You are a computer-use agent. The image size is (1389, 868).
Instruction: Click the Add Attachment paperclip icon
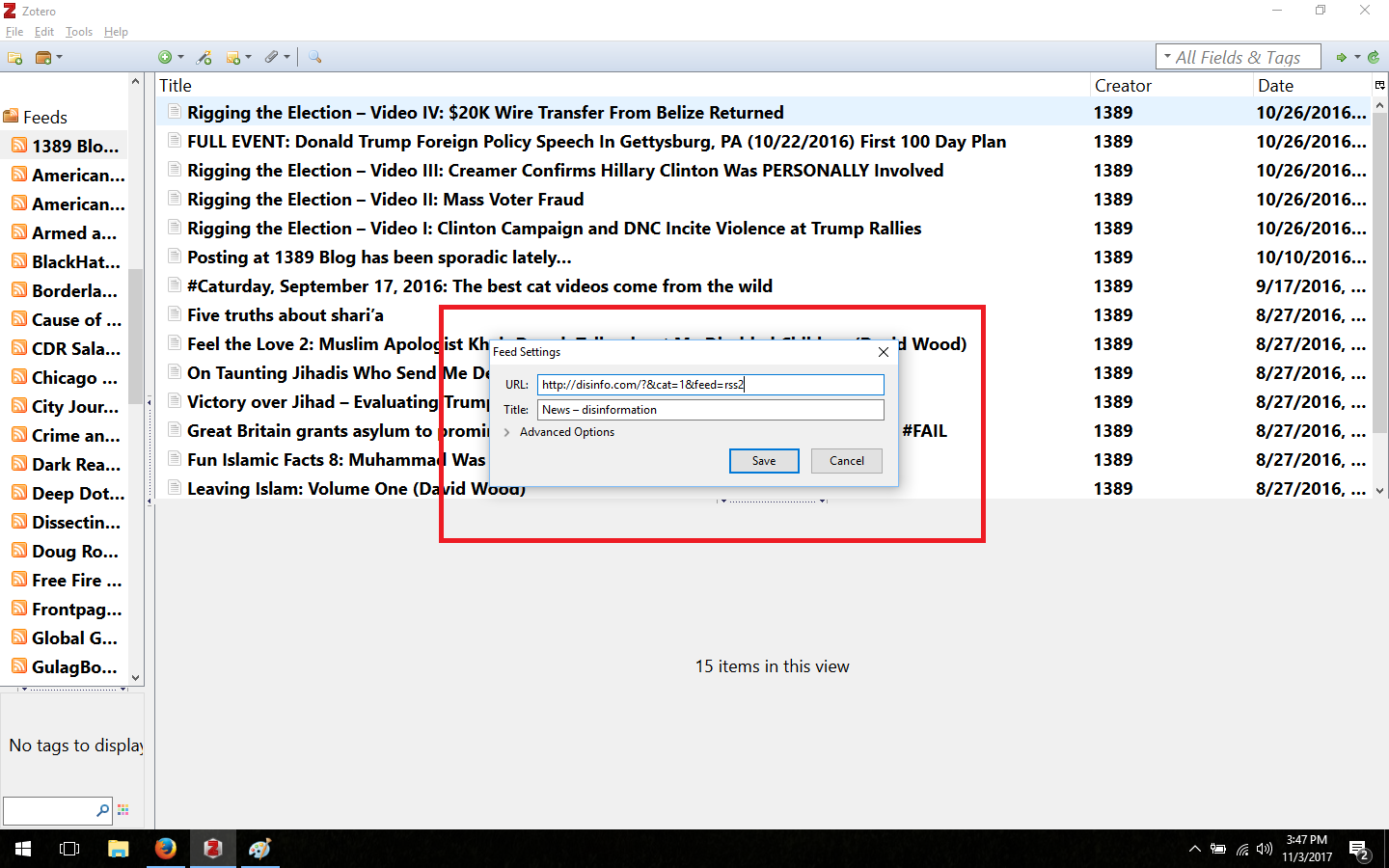pyautogui.click(x=272, y=58)
